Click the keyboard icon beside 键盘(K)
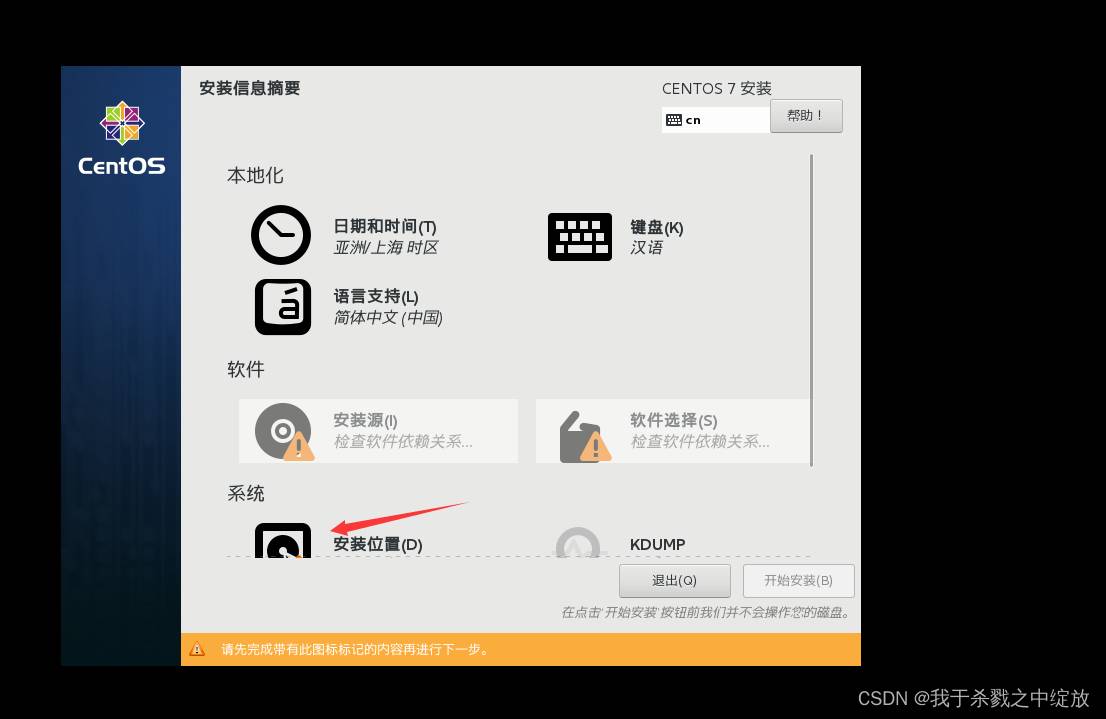 pyautogui.click(x=579, y=237)
